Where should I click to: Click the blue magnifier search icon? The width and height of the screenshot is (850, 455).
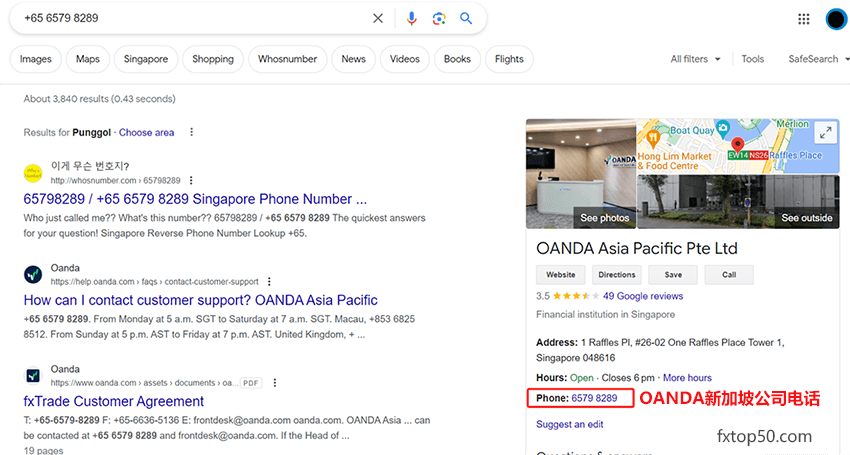466,18
